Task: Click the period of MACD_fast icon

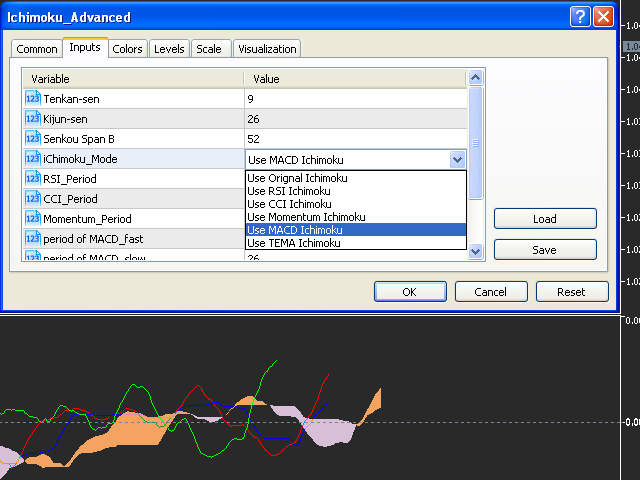Action: coord(32,238)
